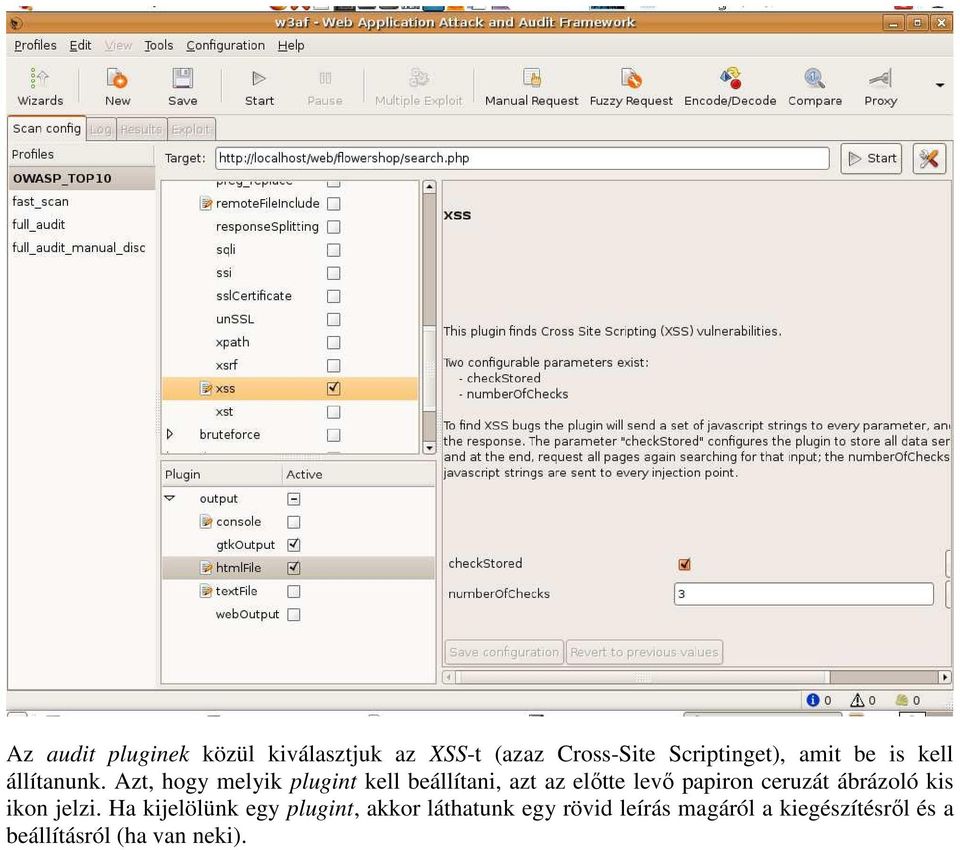Image resolution: width=960 pixels, height=850 pixels.
Task: Open the Edit menu
Action: click(80, 45)
